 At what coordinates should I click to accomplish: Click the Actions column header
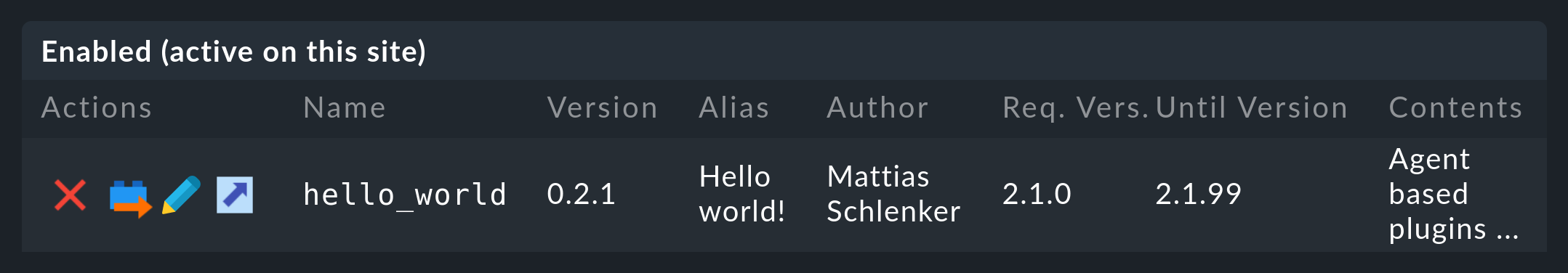(97, 108)
